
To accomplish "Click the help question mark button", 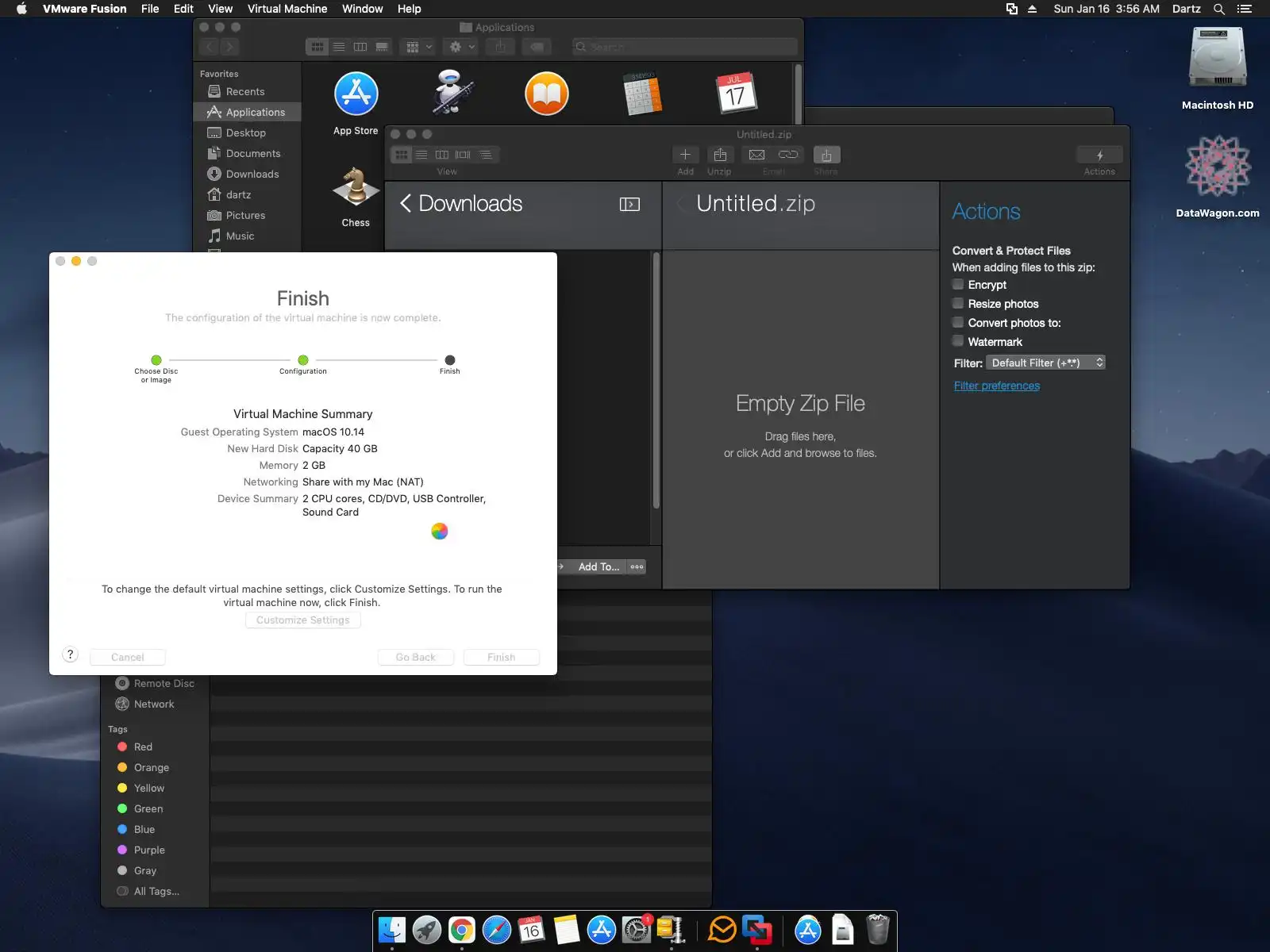I will 71,654.
